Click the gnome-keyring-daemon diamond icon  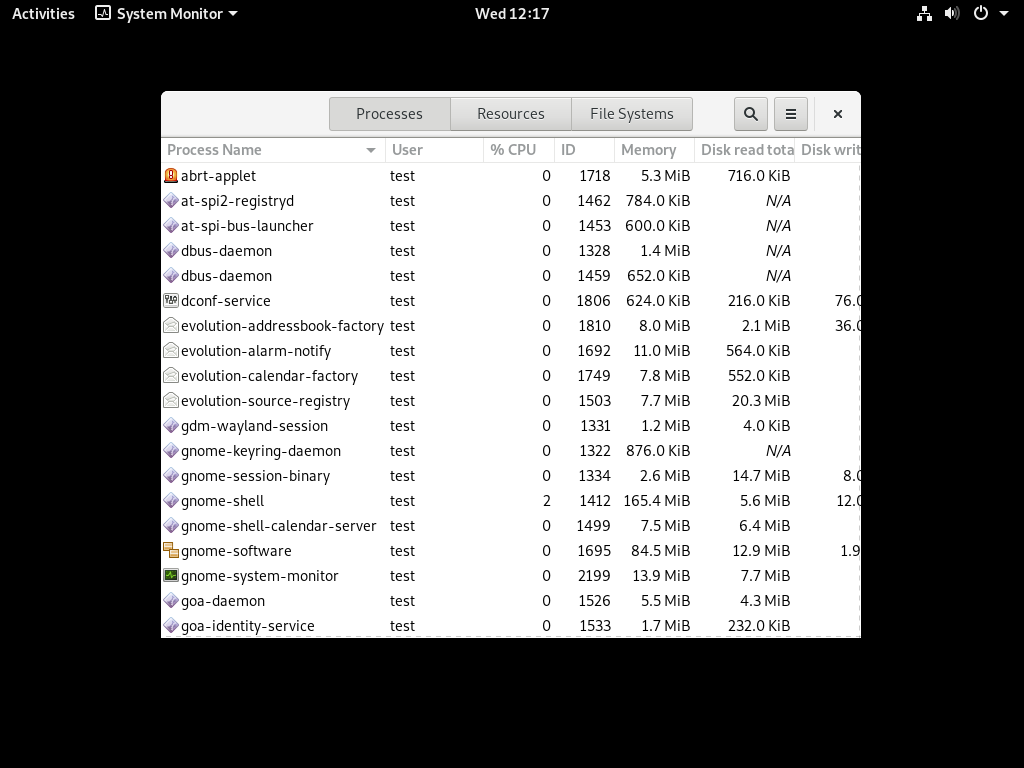click(170, 451)
